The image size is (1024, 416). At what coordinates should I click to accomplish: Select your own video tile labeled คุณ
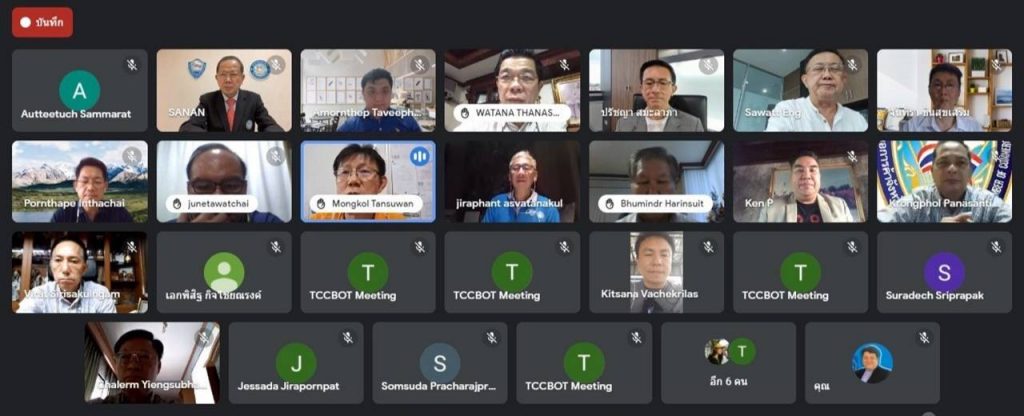(x=872, y=362)
